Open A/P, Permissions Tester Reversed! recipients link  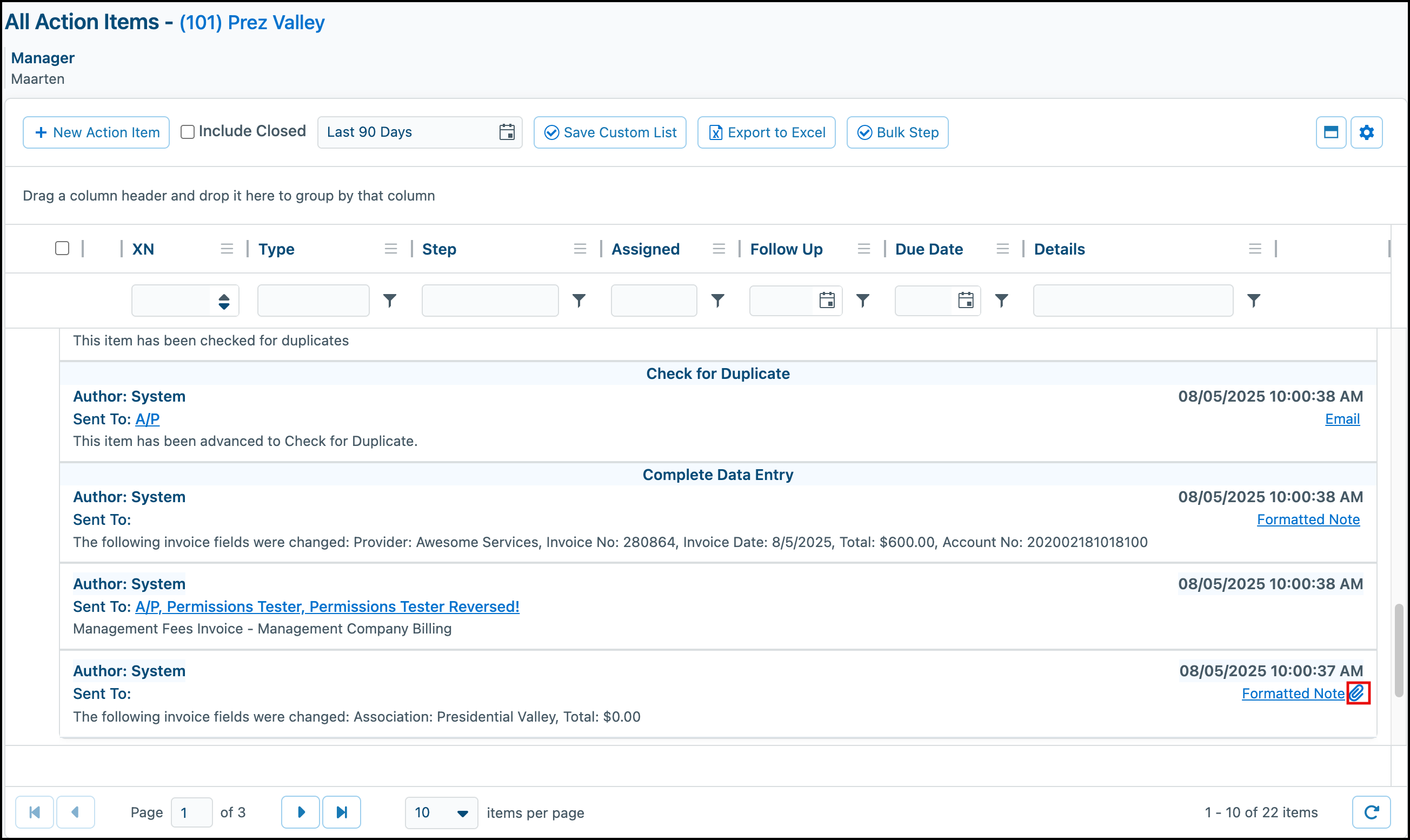pyautogui.click(x=327, y=606)
